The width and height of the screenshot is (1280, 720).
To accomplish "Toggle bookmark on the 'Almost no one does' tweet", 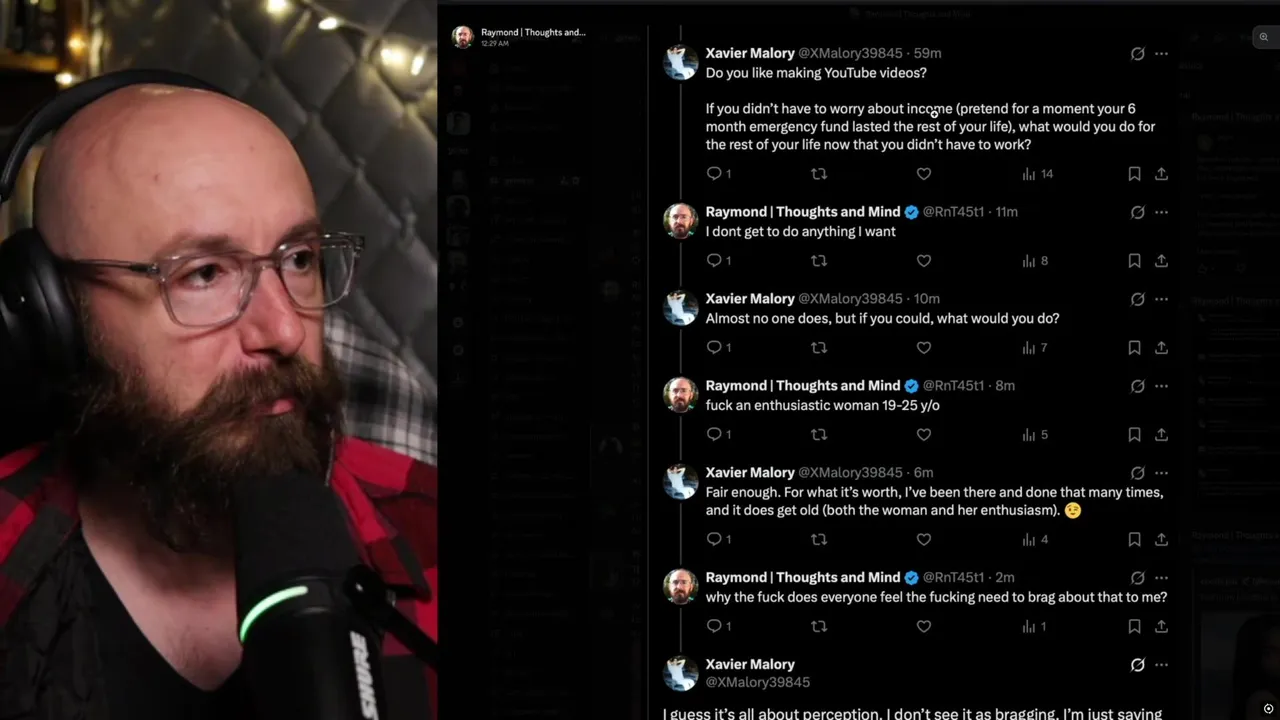I will pos(1134,348).
